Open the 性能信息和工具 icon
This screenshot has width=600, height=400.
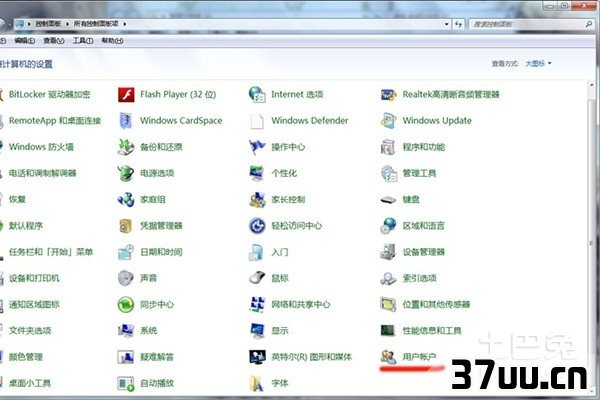(x=388, y=331)
